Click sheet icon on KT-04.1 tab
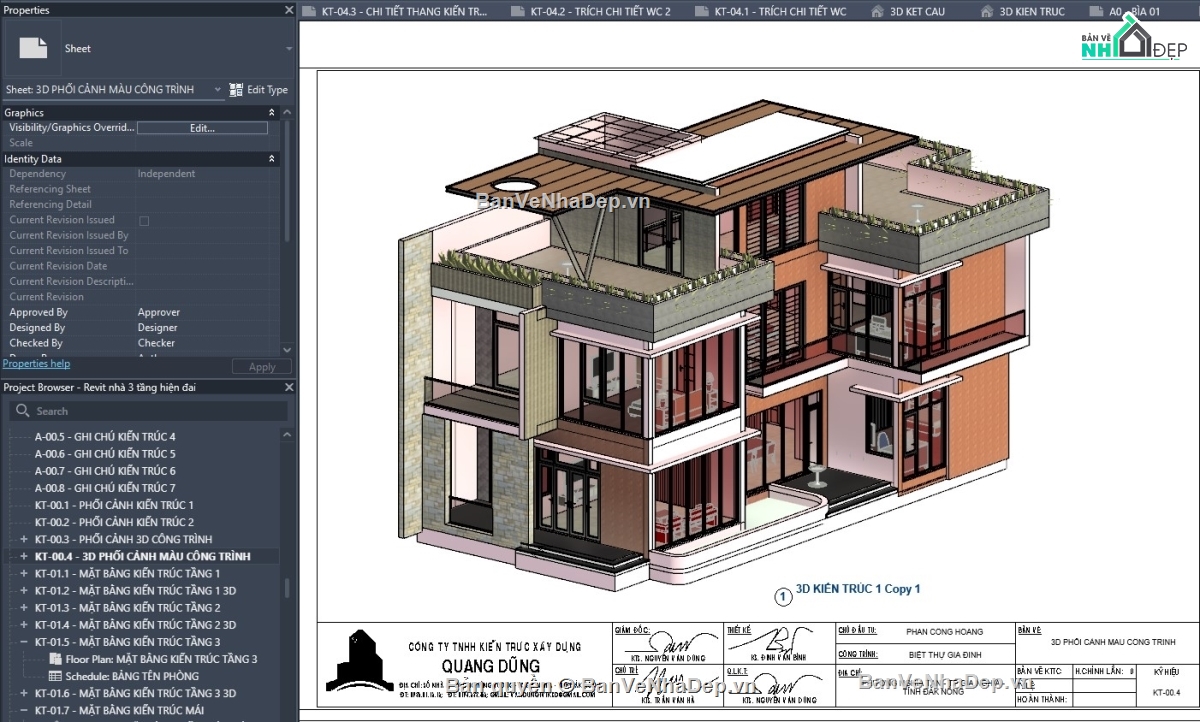 tap(701, 12)
